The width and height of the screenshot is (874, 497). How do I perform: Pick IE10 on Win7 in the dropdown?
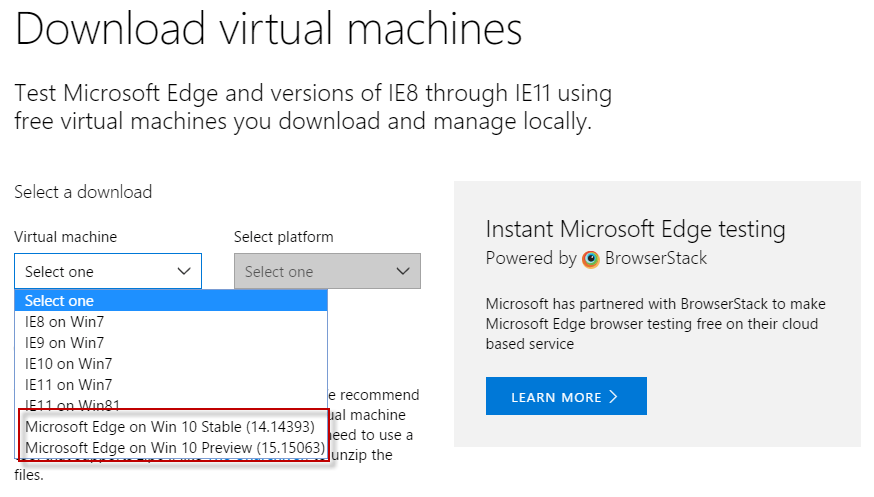click(x=68, y=364)
